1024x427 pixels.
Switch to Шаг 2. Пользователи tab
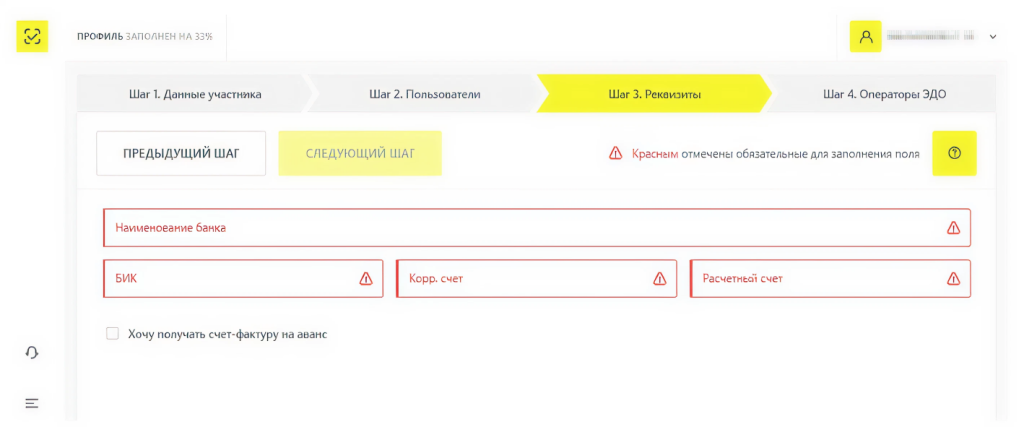click(424, 94)
